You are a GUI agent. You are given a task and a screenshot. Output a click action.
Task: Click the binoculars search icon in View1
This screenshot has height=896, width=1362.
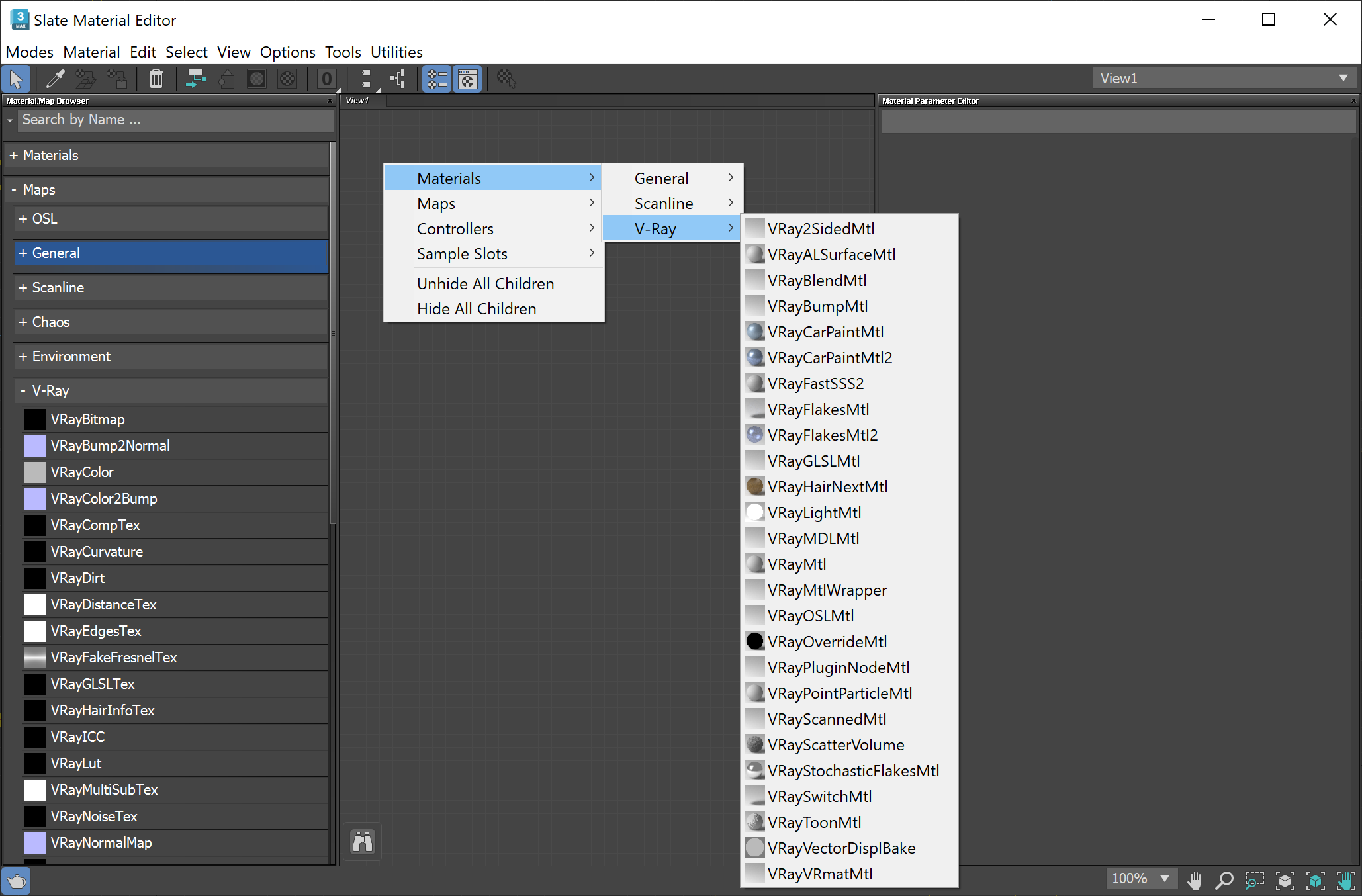coord(363,841)
